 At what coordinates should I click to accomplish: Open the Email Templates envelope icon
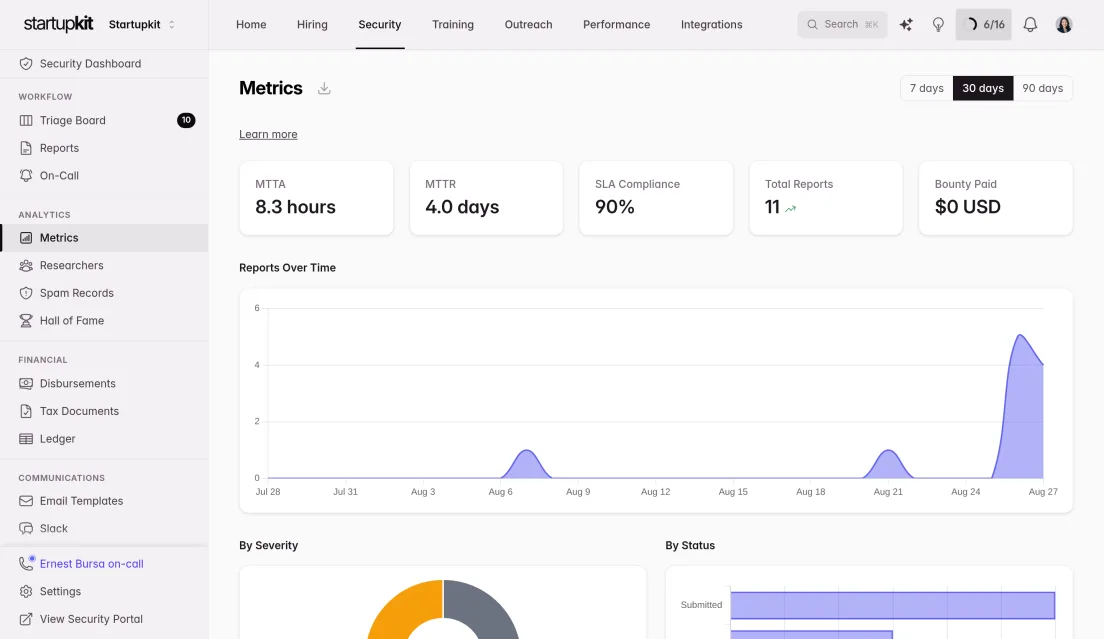[x=26, y=501]
